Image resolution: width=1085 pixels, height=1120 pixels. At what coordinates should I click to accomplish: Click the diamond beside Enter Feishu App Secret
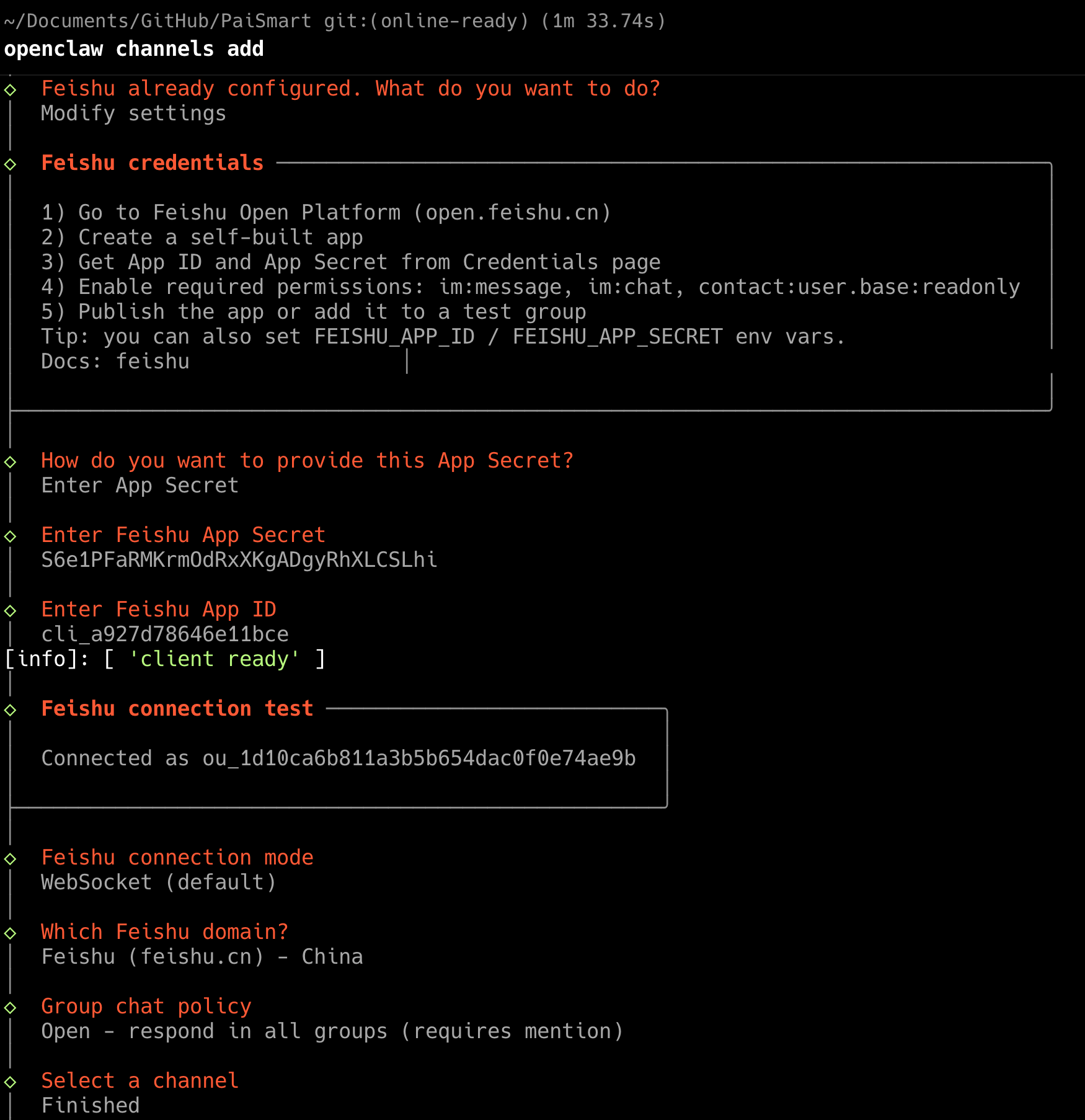pyautogui.click(x=10, y=536)
